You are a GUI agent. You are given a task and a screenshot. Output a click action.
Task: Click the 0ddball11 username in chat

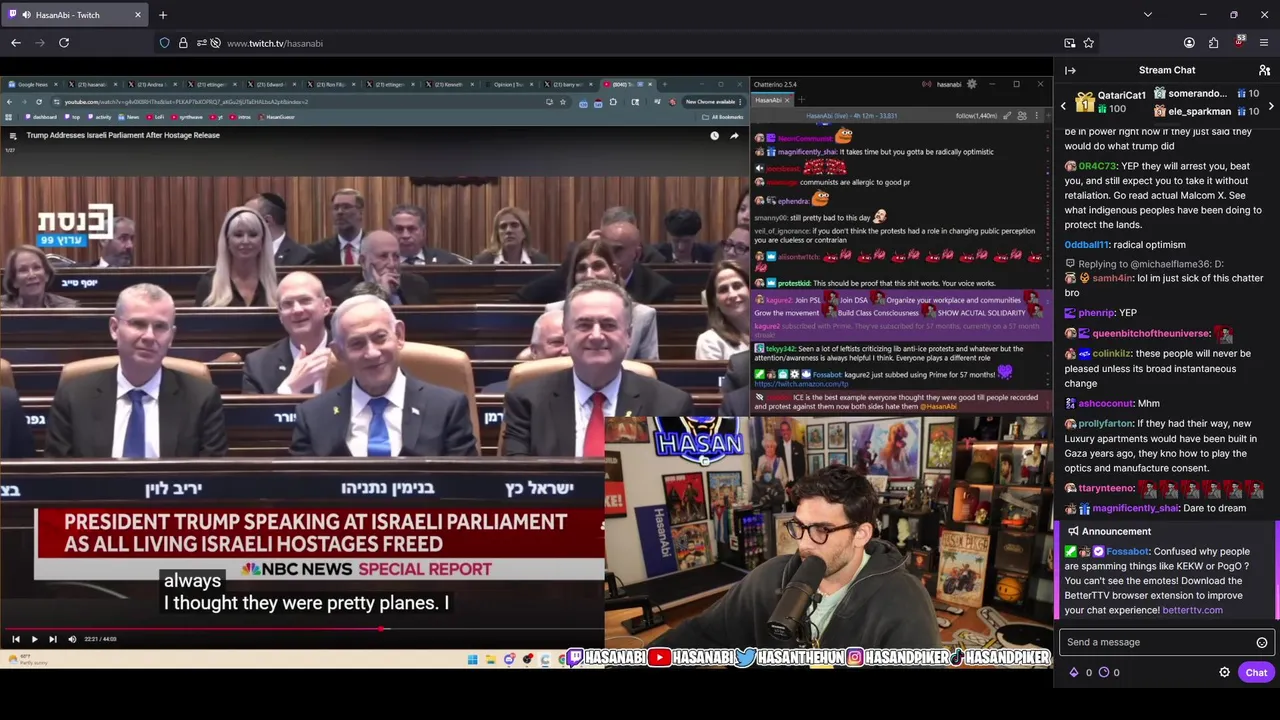(x=1087, y=244)
